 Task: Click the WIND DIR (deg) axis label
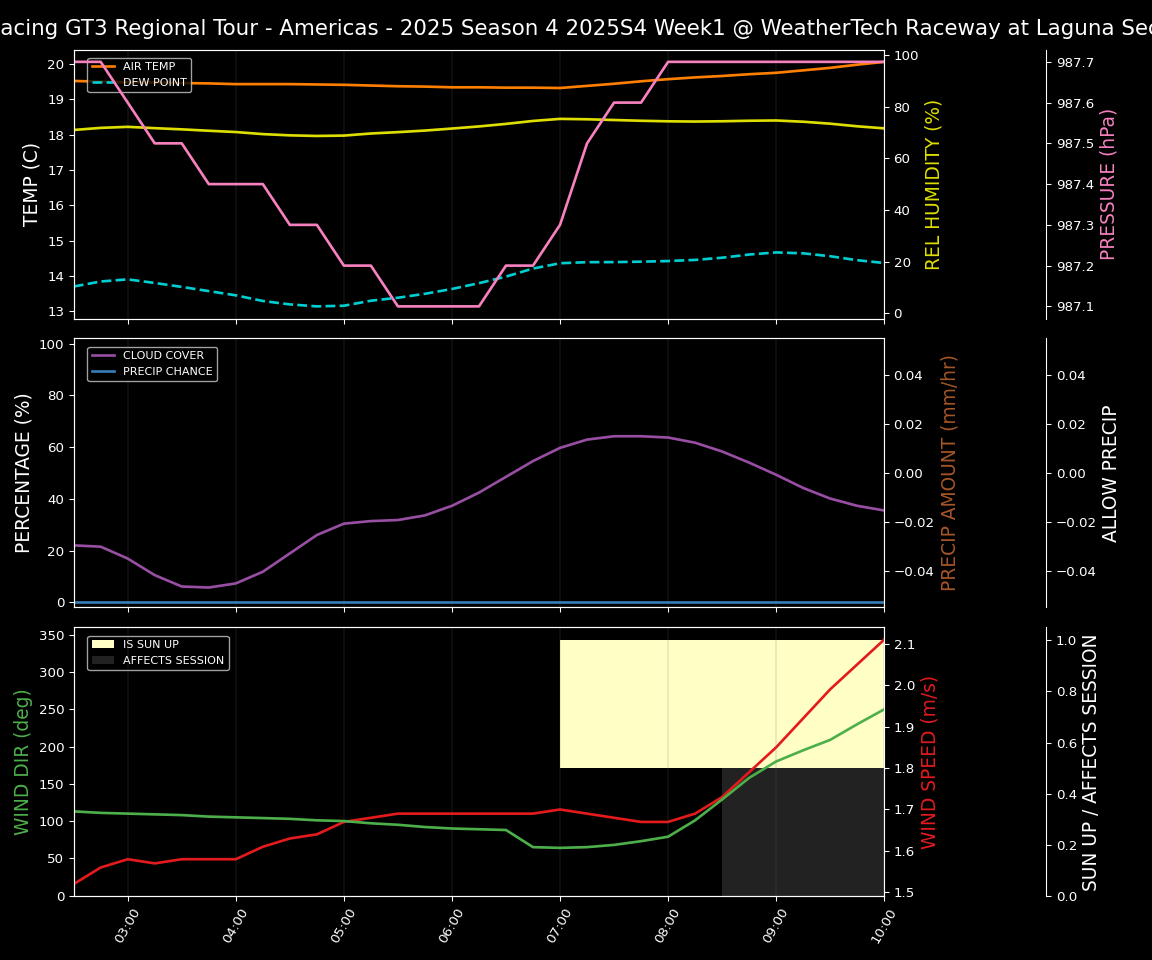[x=22, y=762]
